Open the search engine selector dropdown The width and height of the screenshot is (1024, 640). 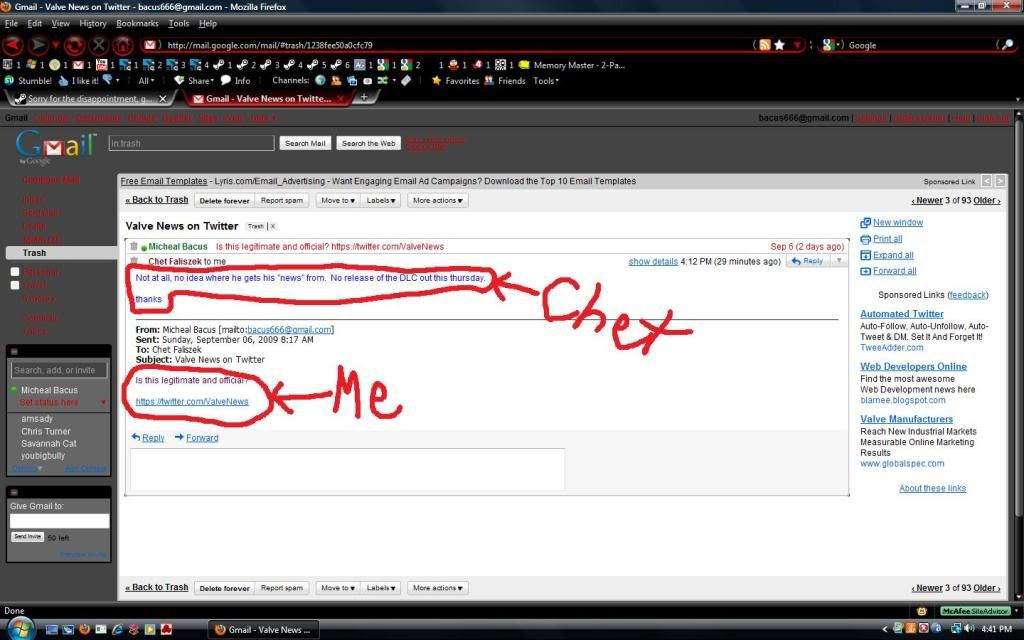tap(831, 45)
